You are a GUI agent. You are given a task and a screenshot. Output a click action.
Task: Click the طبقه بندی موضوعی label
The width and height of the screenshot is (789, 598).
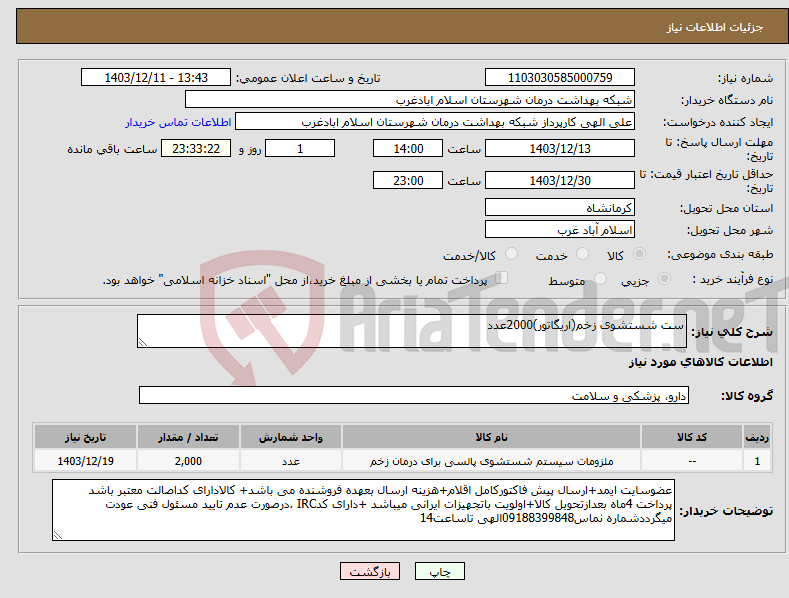coord(720,255)
